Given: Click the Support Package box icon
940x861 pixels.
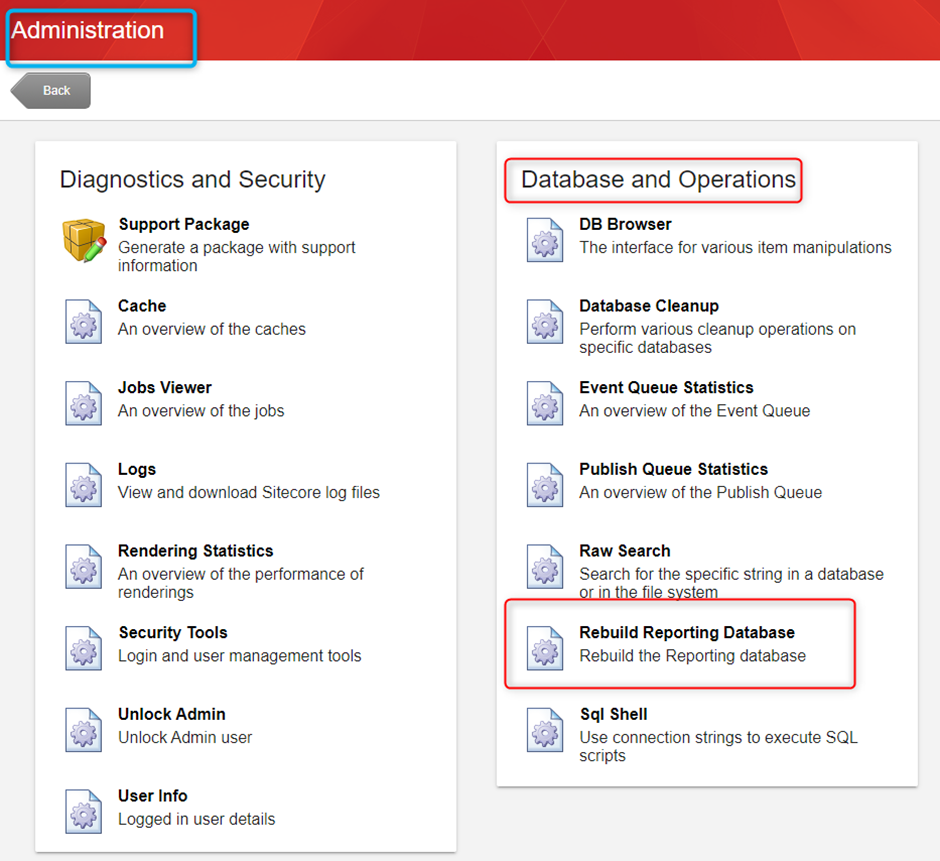Looking at the screenshot, I should click(x=84, y=240).
